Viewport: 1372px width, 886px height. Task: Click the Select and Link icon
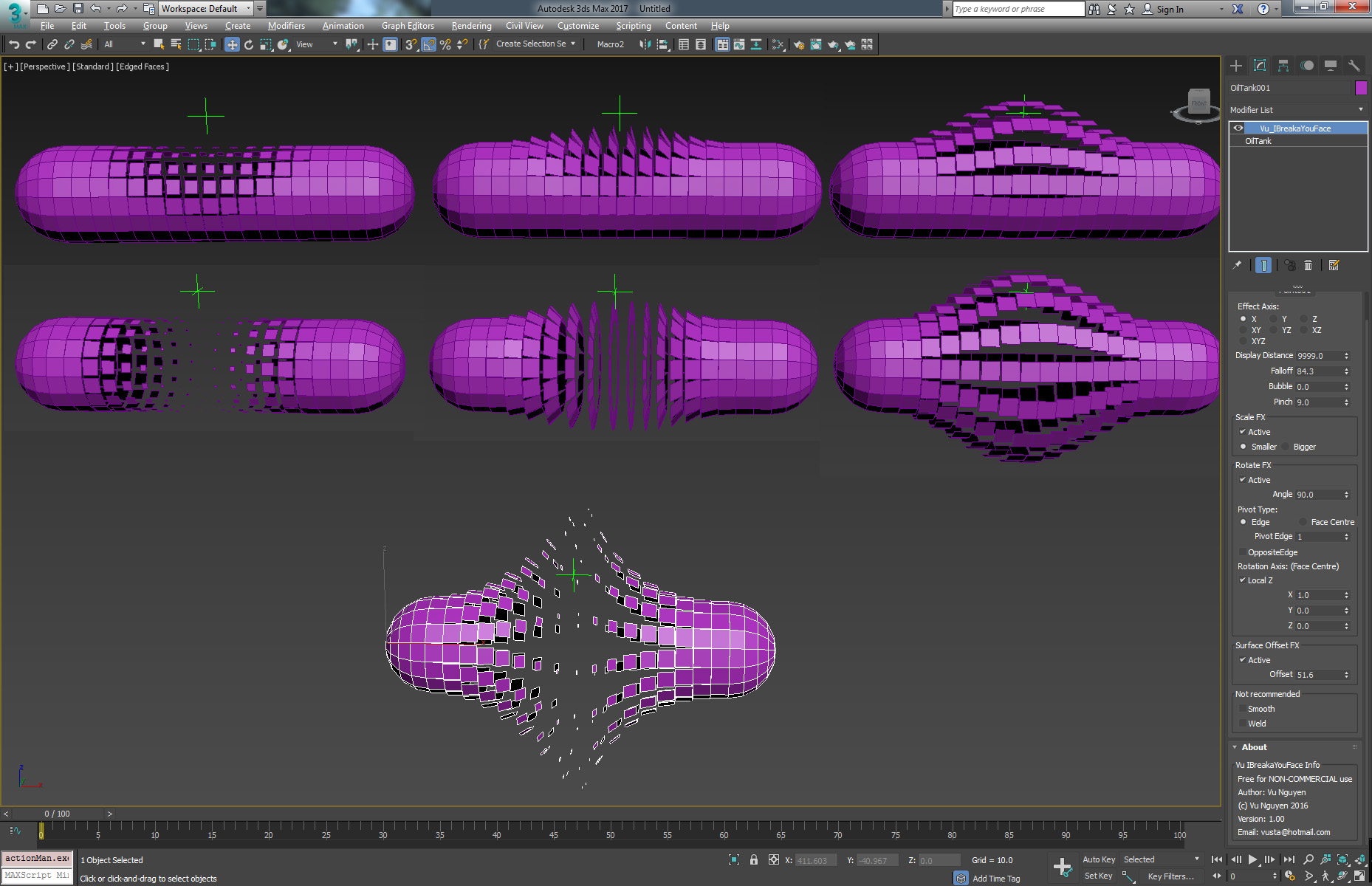click(52, 44)
